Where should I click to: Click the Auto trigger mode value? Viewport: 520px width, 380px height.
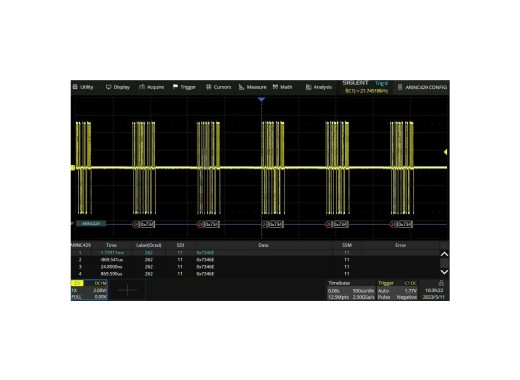383,291
